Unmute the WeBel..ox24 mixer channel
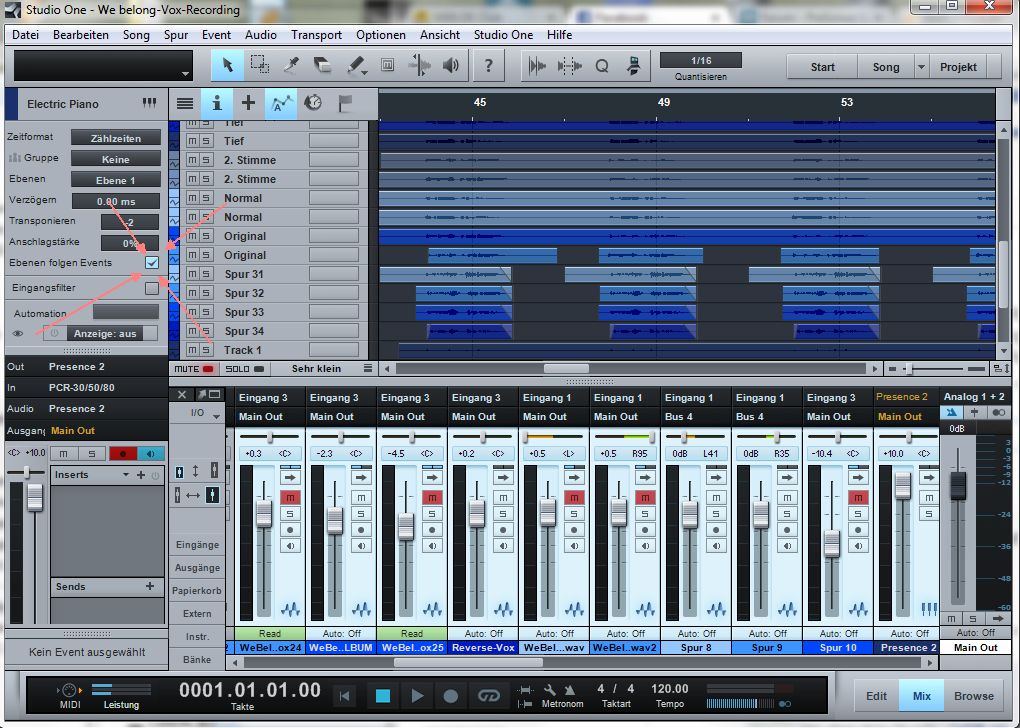 290,498
